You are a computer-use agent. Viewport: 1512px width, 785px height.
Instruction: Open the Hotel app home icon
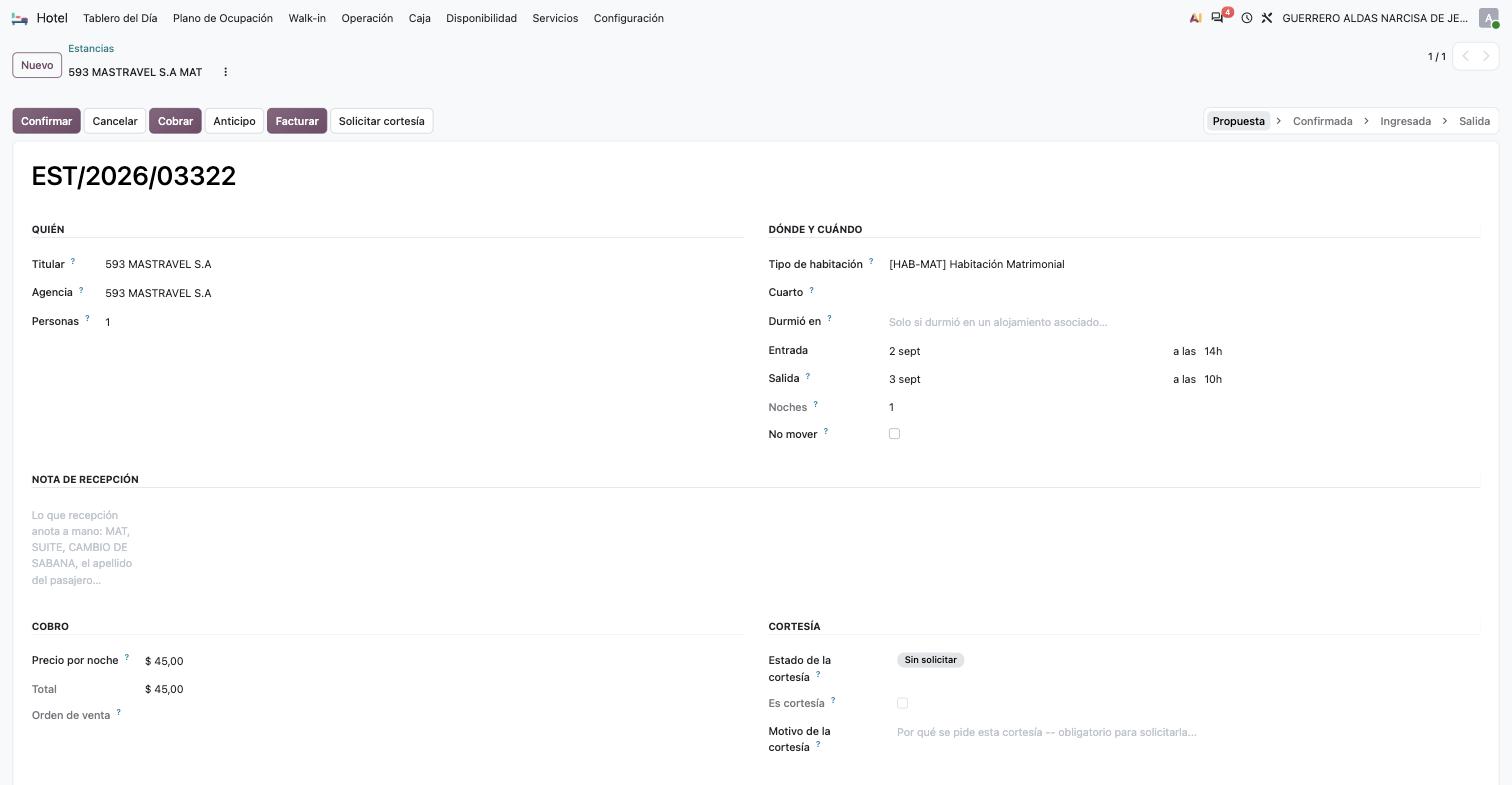click(x=20, y=18)
